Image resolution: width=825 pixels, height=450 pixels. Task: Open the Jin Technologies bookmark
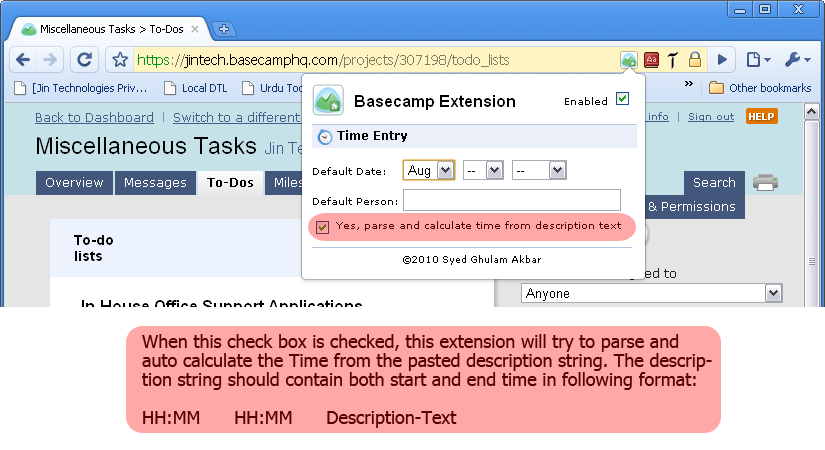click(80, 88)
